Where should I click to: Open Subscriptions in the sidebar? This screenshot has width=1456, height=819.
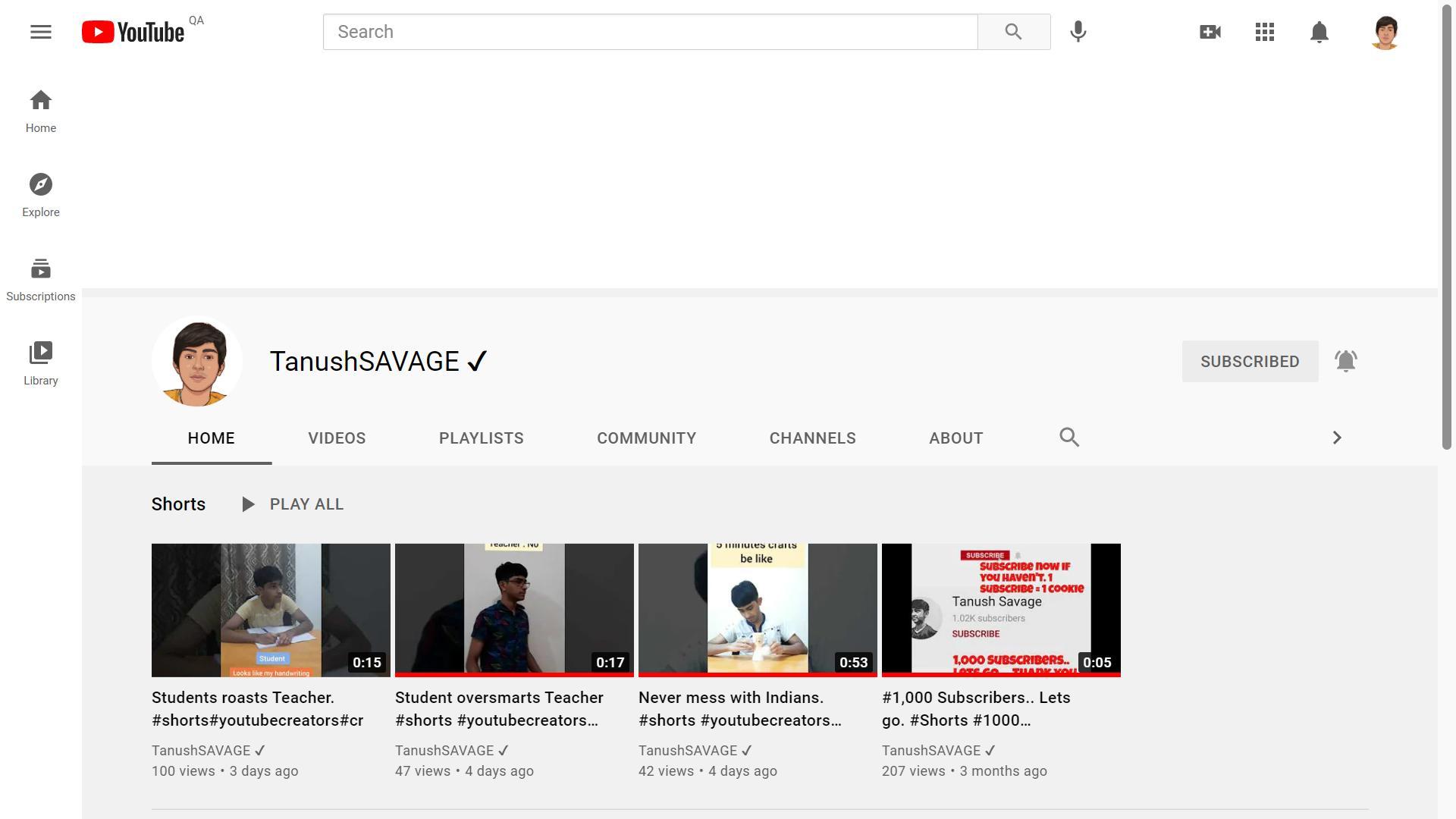pyautogui.click(x=41, y=279)
